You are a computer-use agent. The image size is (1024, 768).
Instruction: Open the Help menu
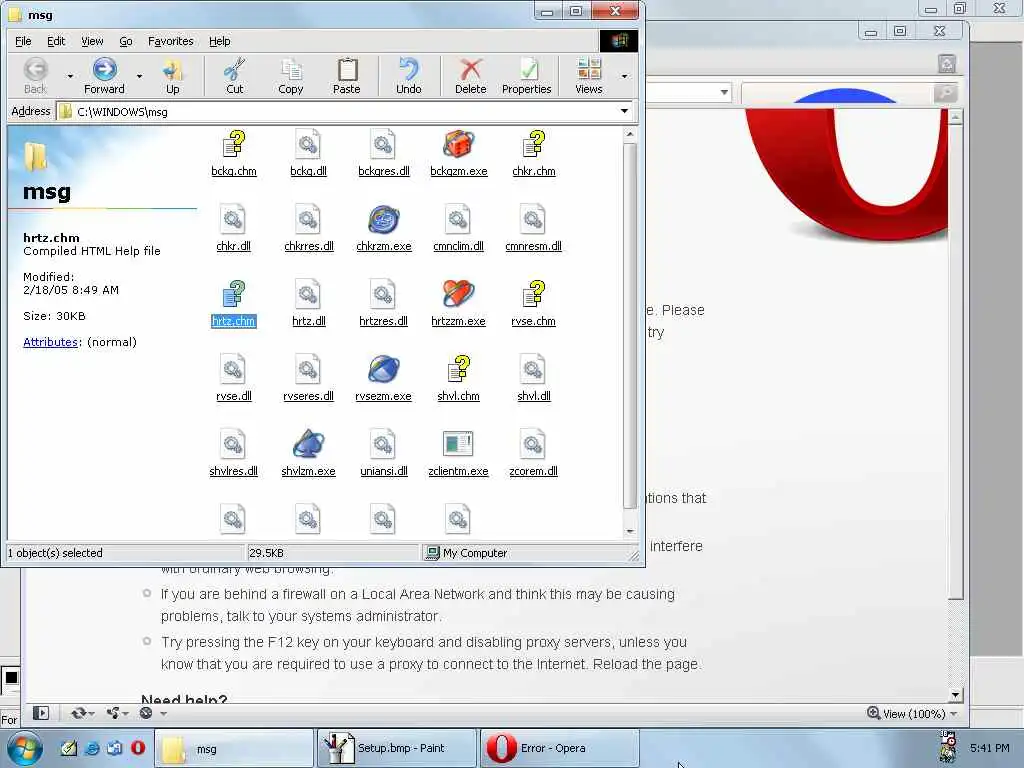219,41
